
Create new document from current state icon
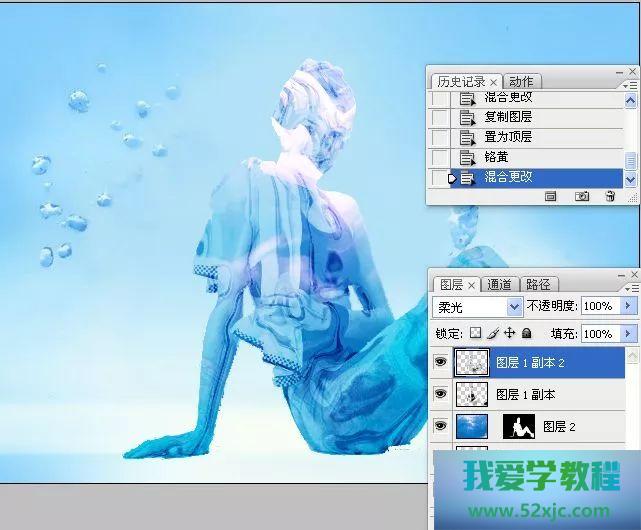coord(551,197)
